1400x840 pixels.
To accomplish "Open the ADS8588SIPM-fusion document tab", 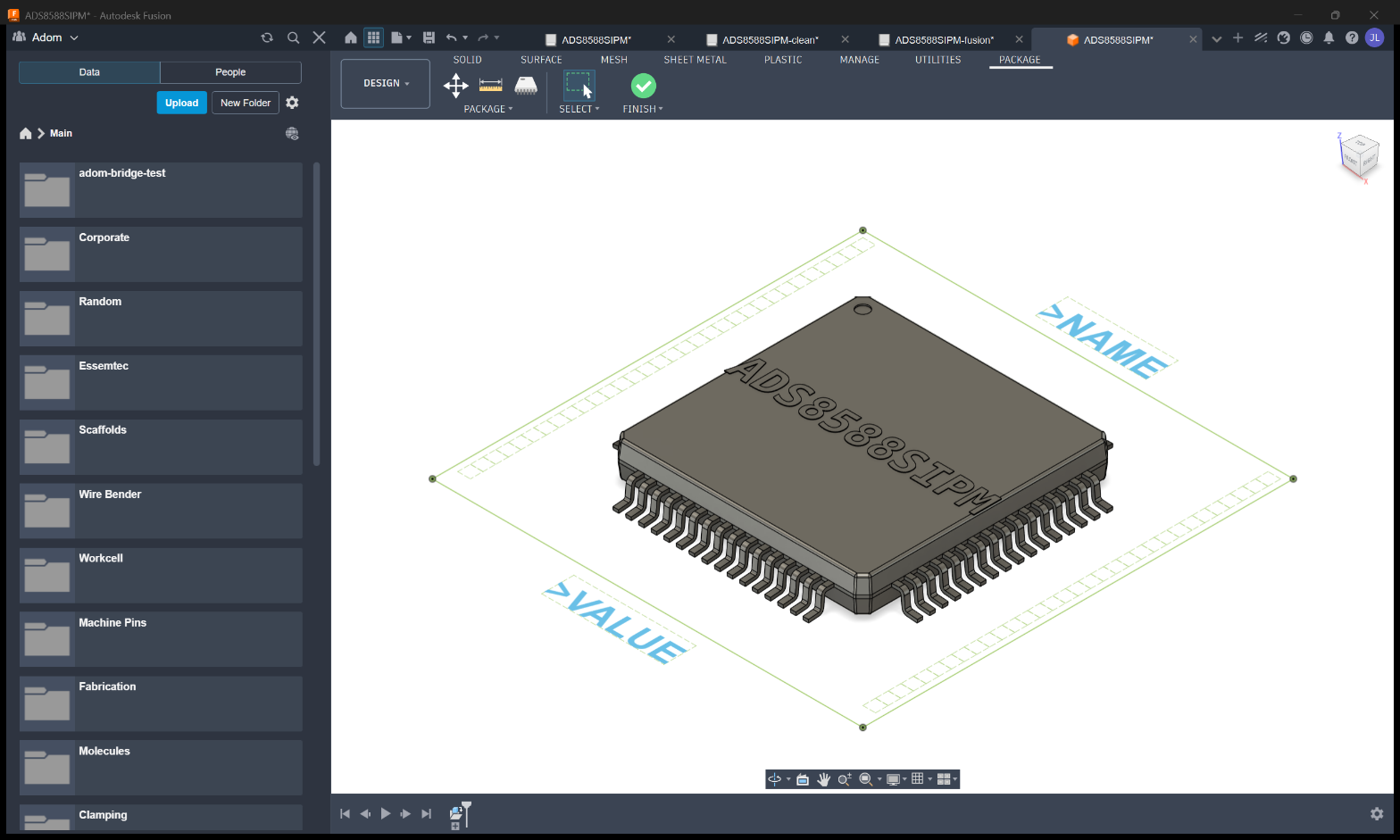I will (x=945, y=39).
